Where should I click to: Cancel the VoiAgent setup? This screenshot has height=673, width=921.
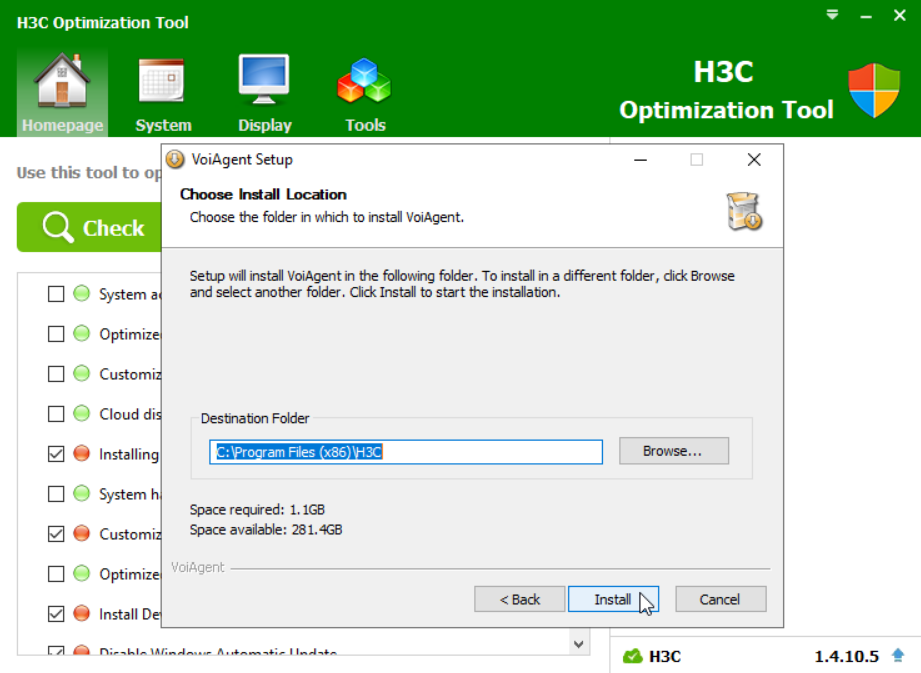click(x=720, y=599)
